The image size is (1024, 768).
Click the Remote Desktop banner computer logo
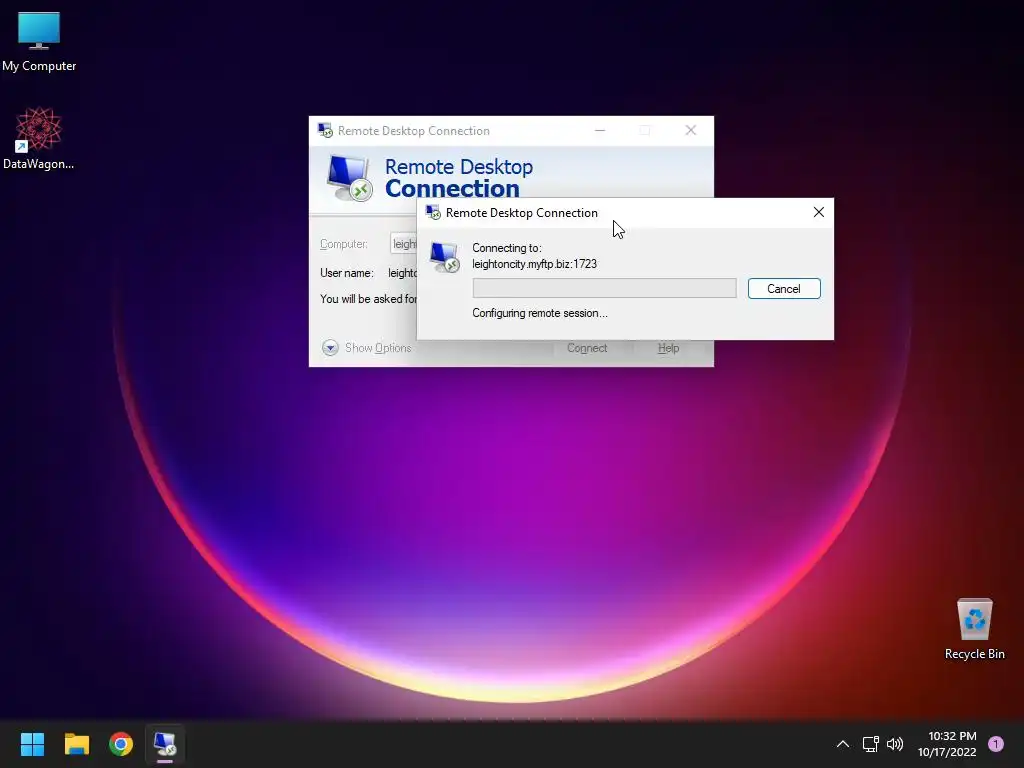349,178
